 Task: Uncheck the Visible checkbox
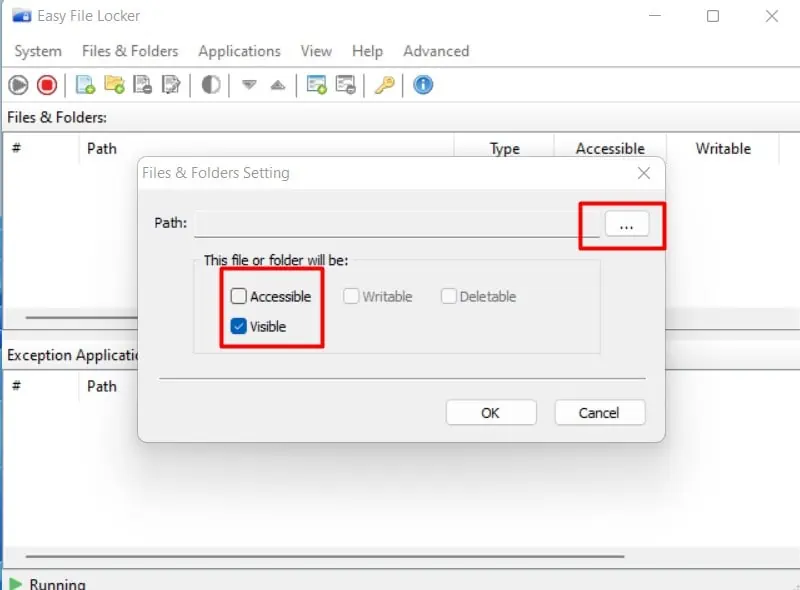tap(237, 325)
